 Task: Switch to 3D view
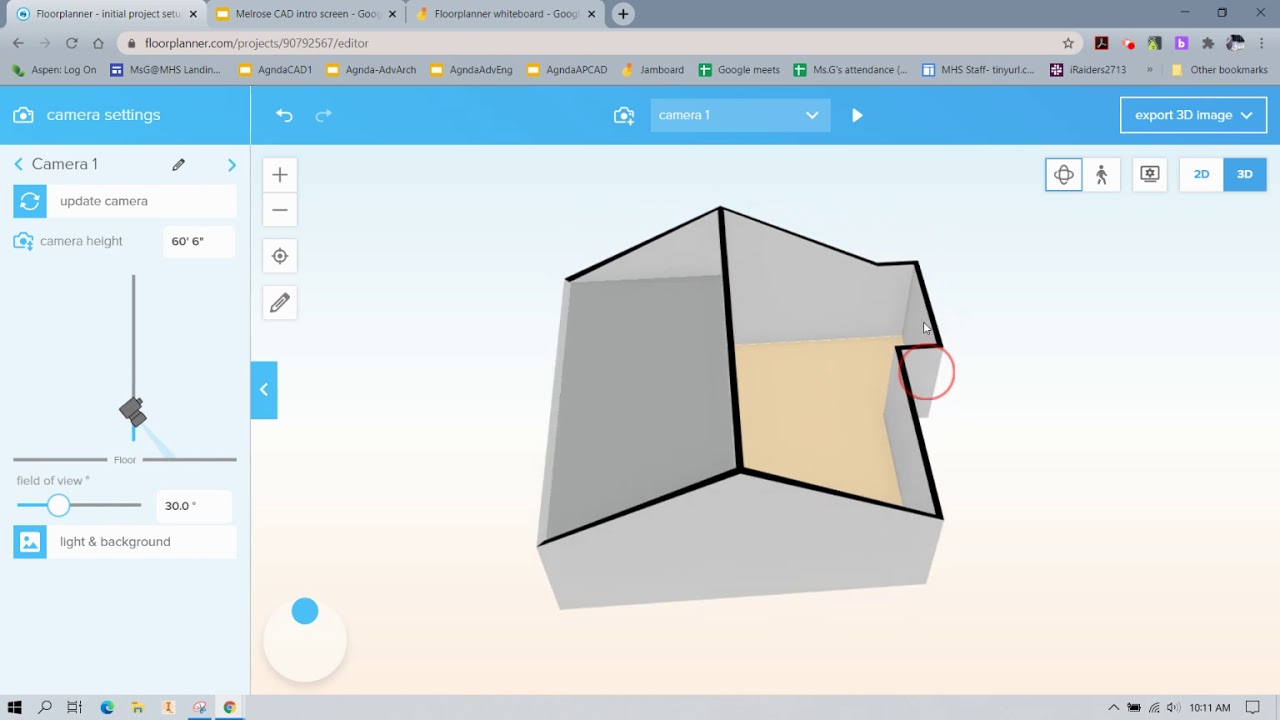click(1245, 174)
